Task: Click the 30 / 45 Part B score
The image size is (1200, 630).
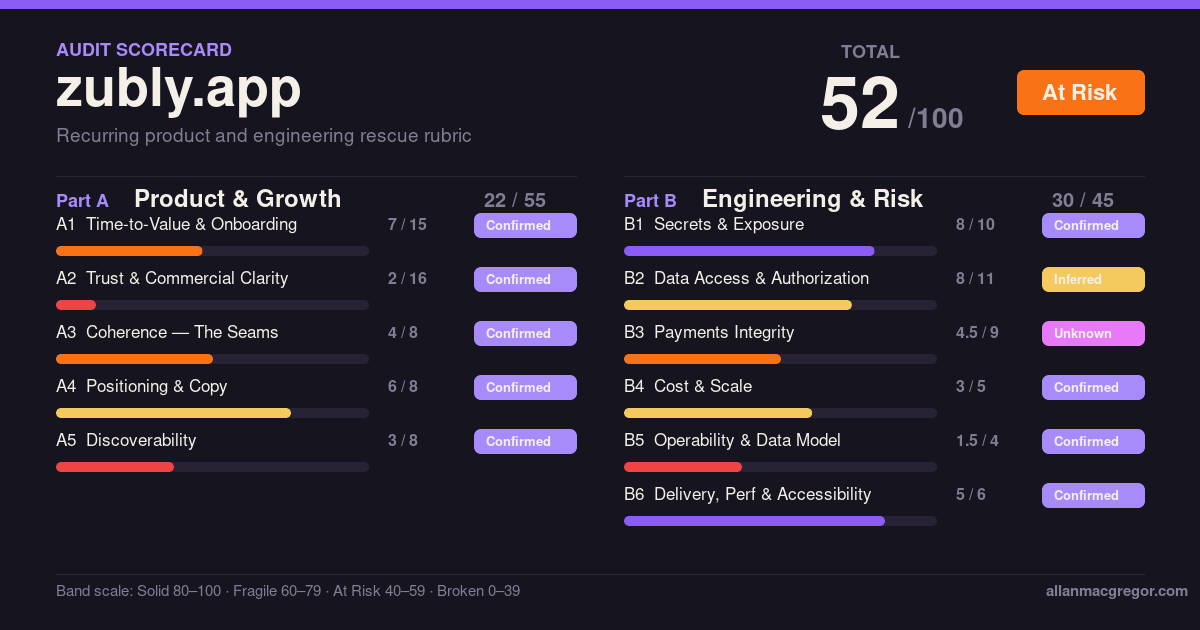Action: click(x=1083, y=201)
